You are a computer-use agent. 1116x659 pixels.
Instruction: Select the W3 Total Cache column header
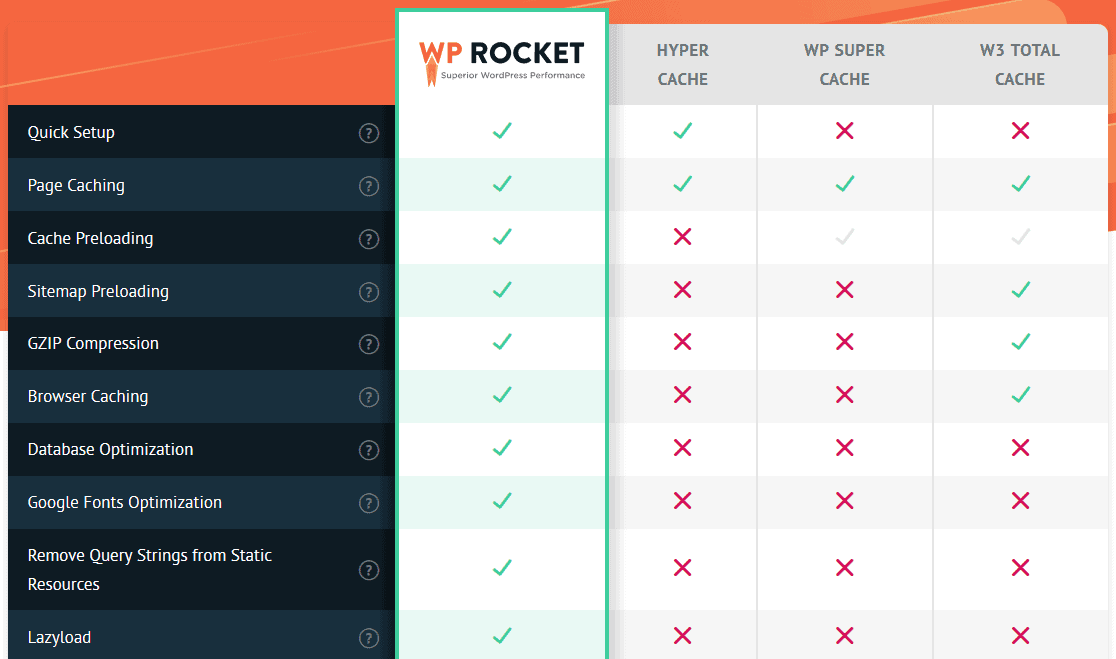pos(1020,65)
